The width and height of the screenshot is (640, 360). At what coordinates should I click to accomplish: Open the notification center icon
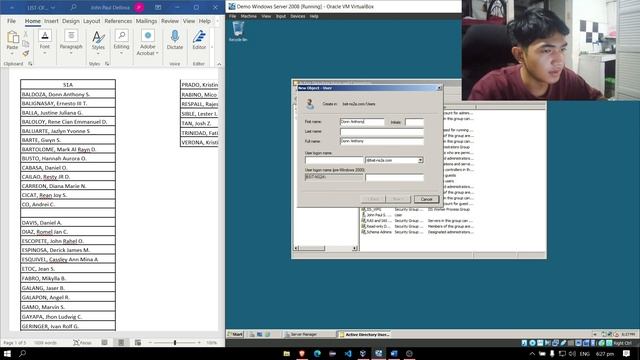point(627,353)
